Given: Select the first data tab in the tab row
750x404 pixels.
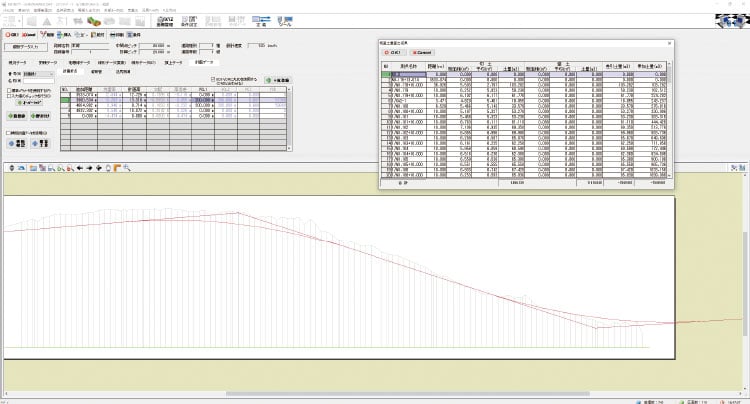Looking at the screenshot, I should [x=17, y=63].
